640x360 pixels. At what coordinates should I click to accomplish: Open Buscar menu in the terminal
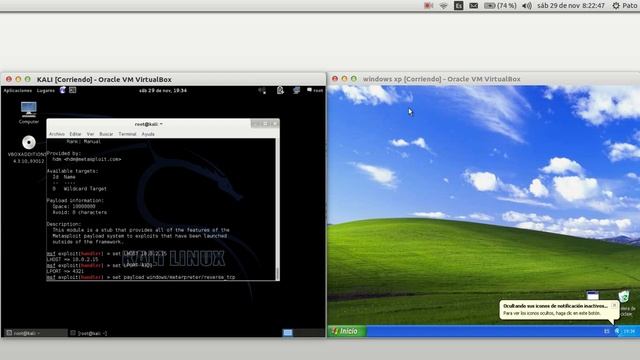(106, 134)
